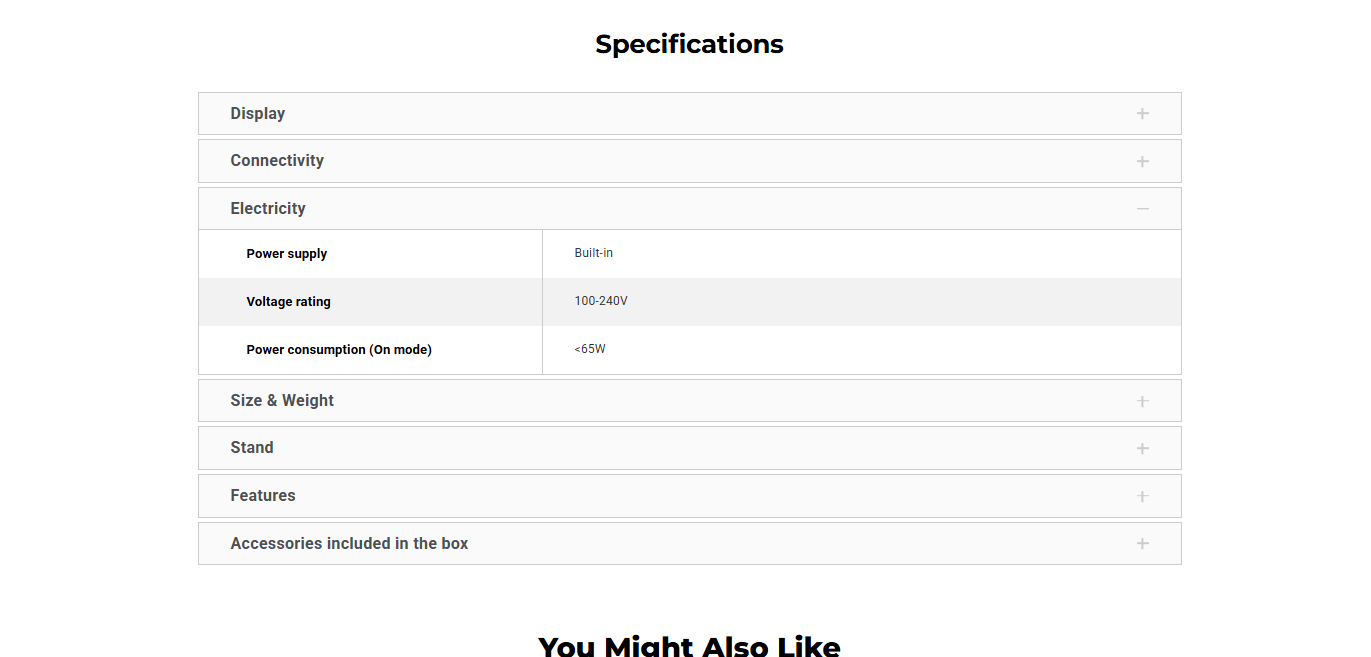1371x657 pixels.
Task: Click the plus icon on Stand row
Action: [1142, 448]
